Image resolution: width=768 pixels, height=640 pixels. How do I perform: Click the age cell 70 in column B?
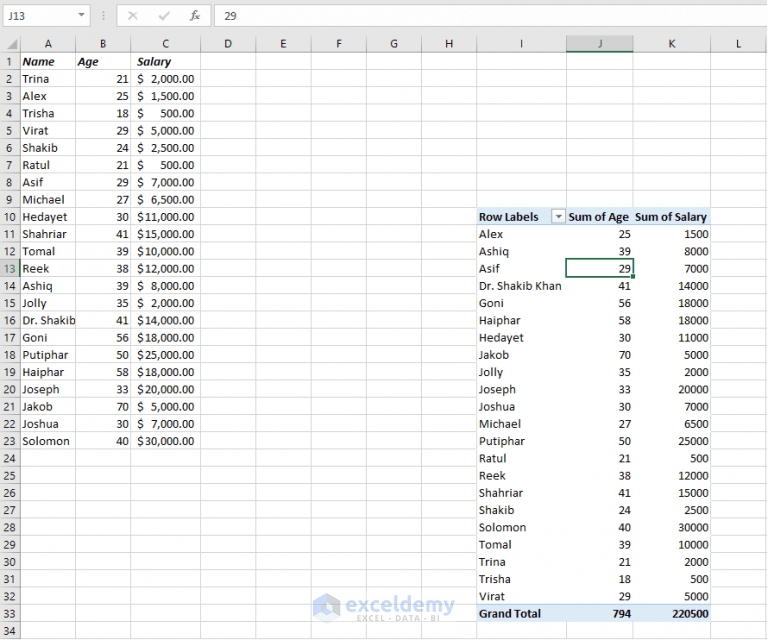(x=103, y=406)
